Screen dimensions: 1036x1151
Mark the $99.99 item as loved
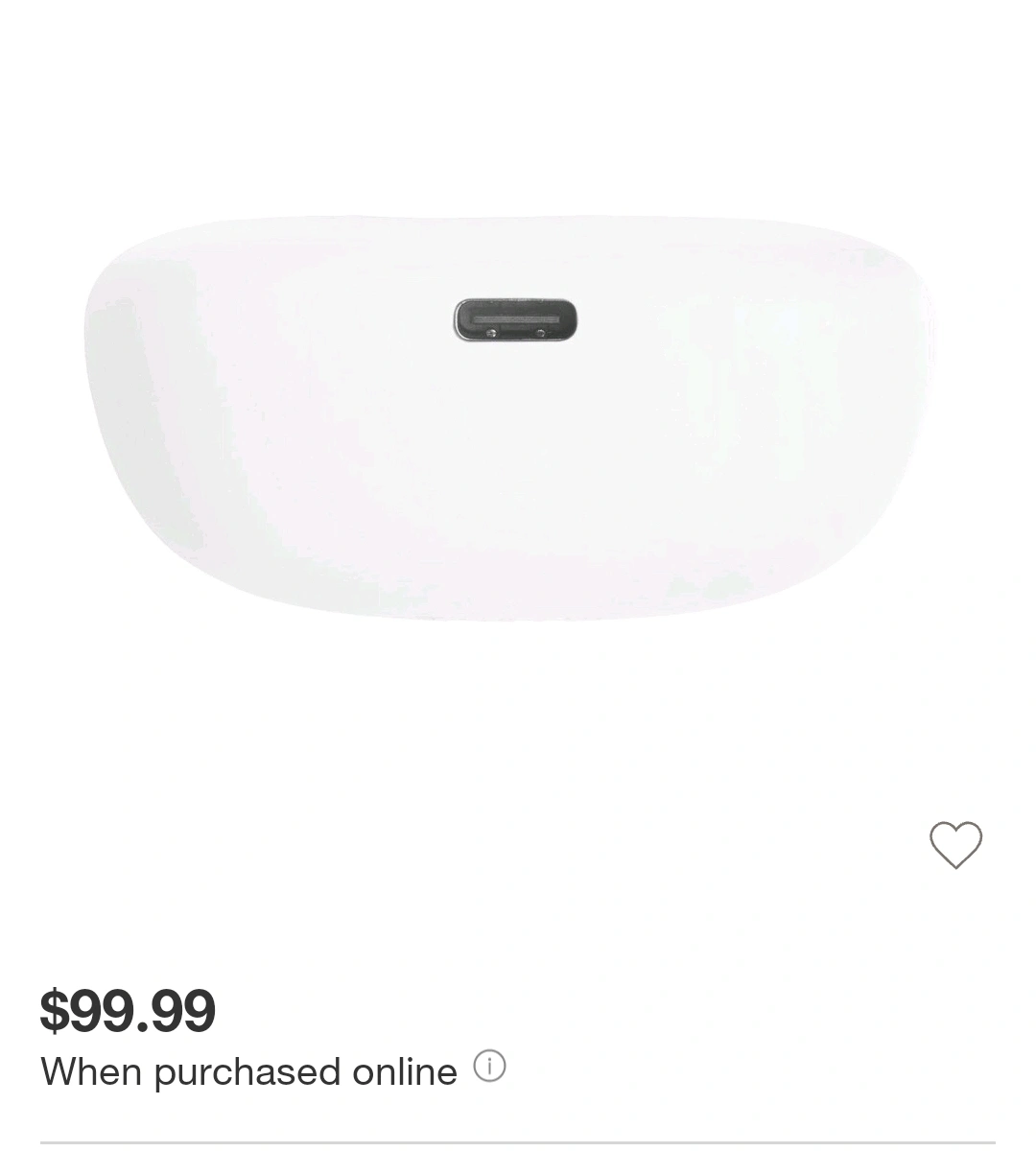[955, 845]
